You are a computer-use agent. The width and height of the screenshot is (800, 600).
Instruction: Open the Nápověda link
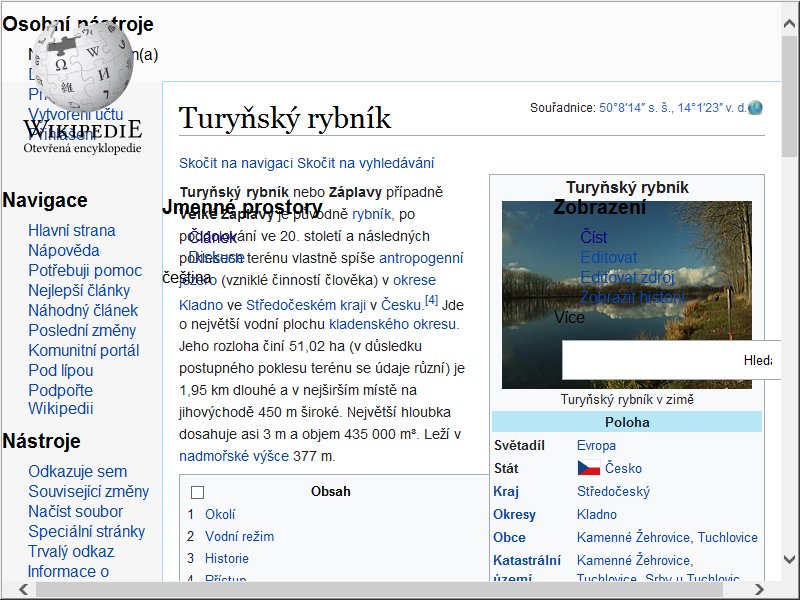click(x=64, y=251)
